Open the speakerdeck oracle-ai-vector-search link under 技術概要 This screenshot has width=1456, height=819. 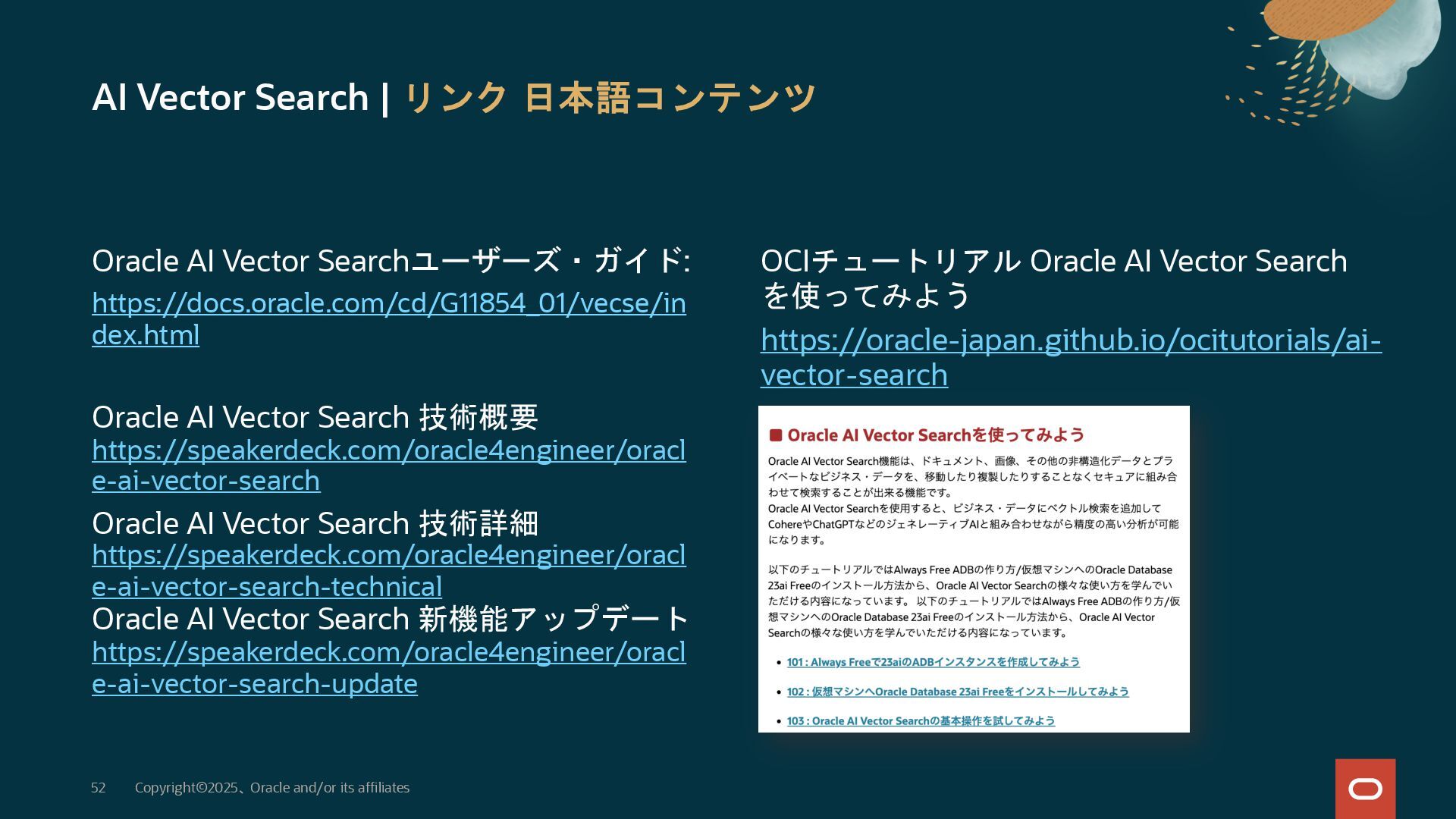click(x=389, y=465)
